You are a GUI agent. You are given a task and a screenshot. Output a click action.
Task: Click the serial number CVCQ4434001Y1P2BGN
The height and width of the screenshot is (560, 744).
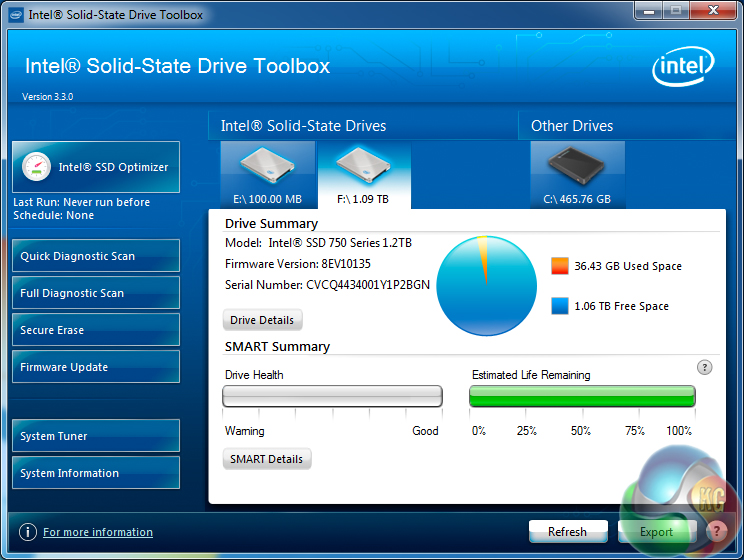pyautogui.click(x=368, y=285)
